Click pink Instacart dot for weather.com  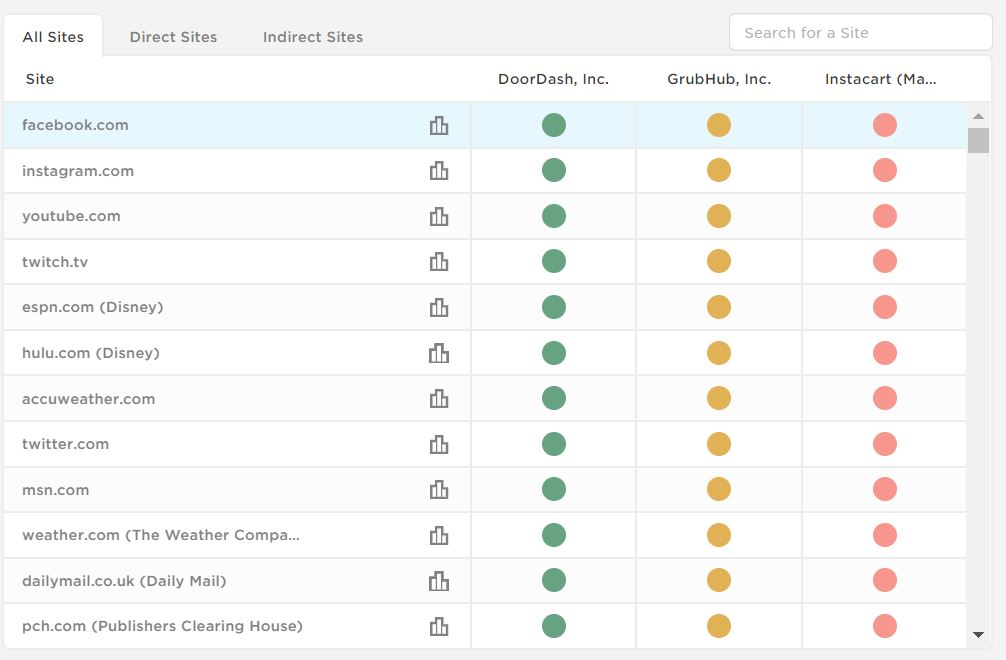click(x=885, y=535)
